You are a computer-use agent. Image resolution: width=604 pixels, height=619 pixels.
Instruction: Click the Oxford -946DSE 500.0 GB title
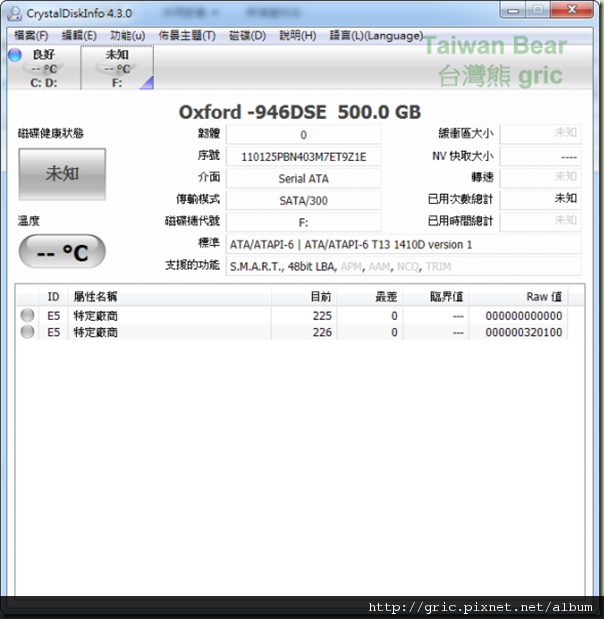(300, 112)
